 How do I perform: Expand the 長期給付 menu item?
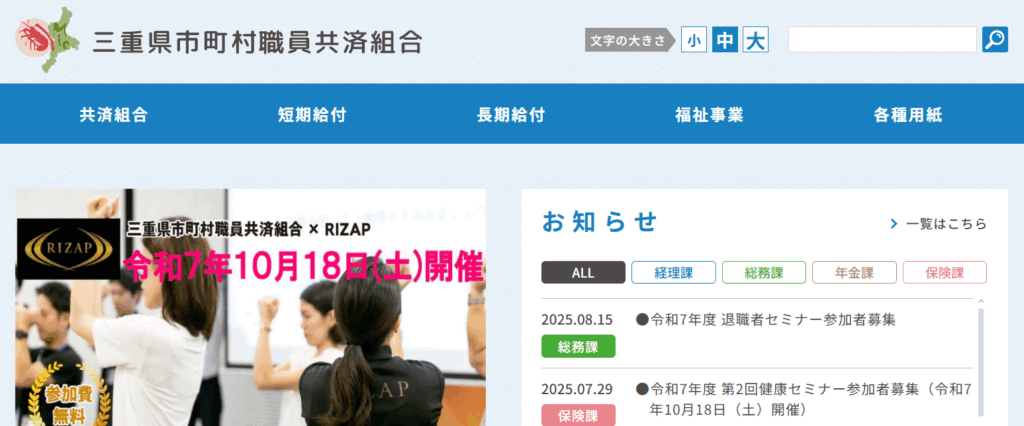511,114
